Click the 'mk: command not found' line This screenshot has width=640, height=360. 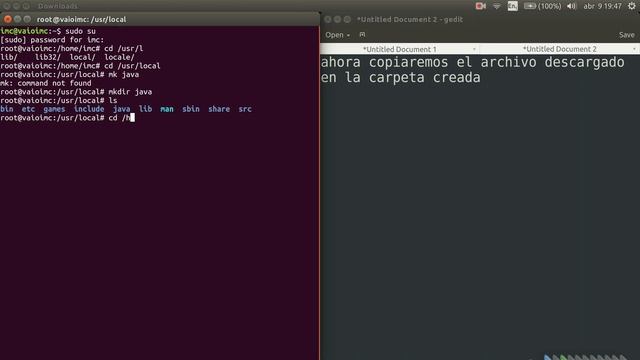[x=46, y=83]
